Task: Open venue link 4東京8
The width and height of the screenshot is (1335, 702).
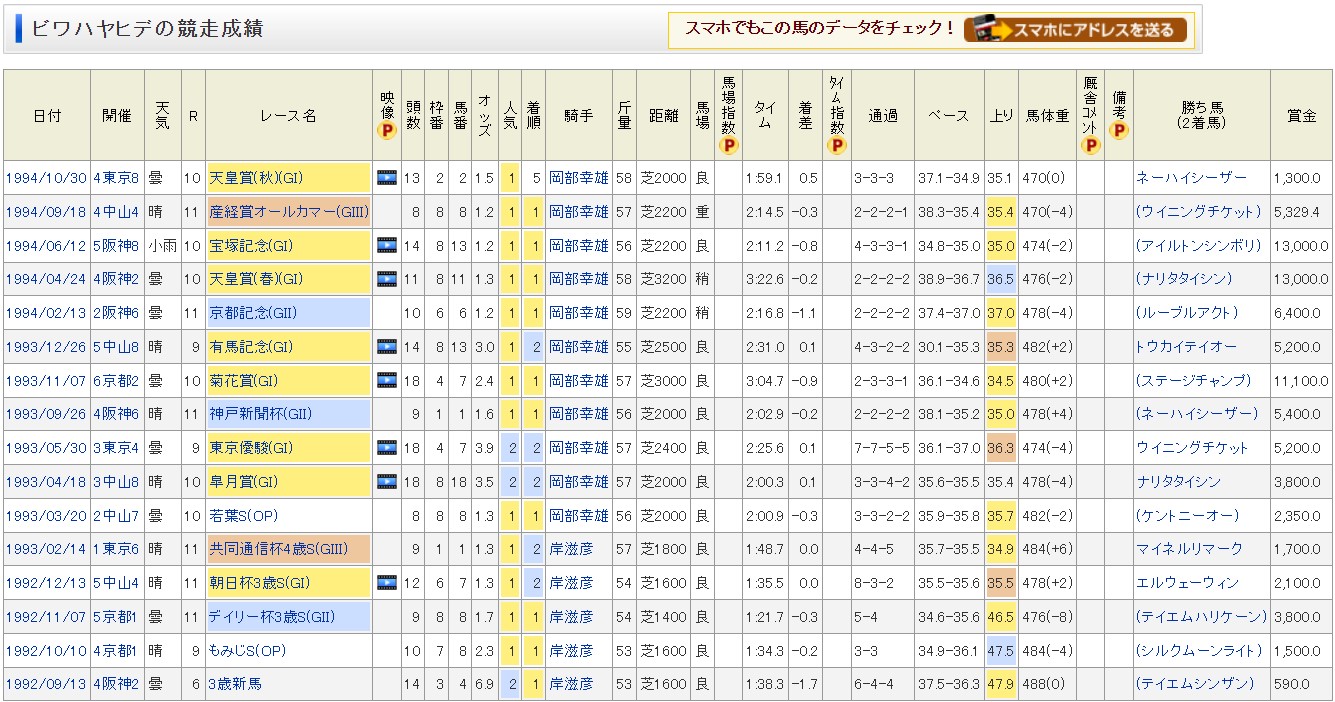Action: click(115, 178)
